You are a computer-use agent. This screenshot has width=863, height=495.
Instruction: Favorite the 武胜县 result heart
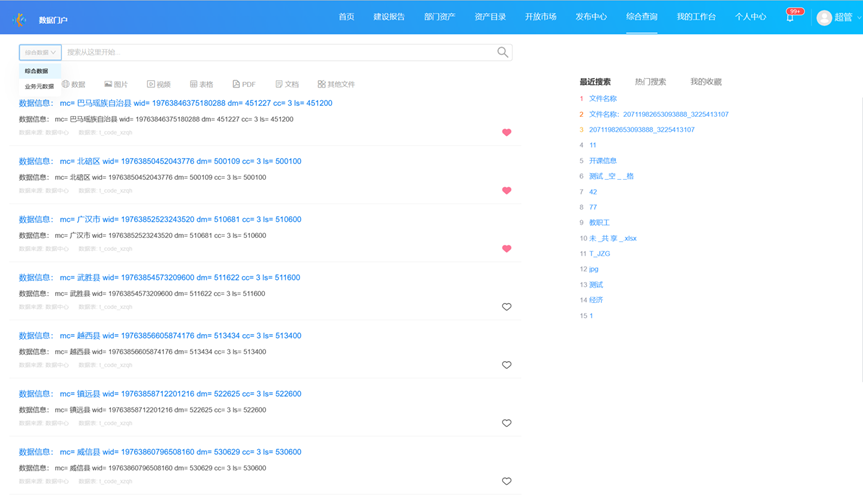[x=506, y=307]
